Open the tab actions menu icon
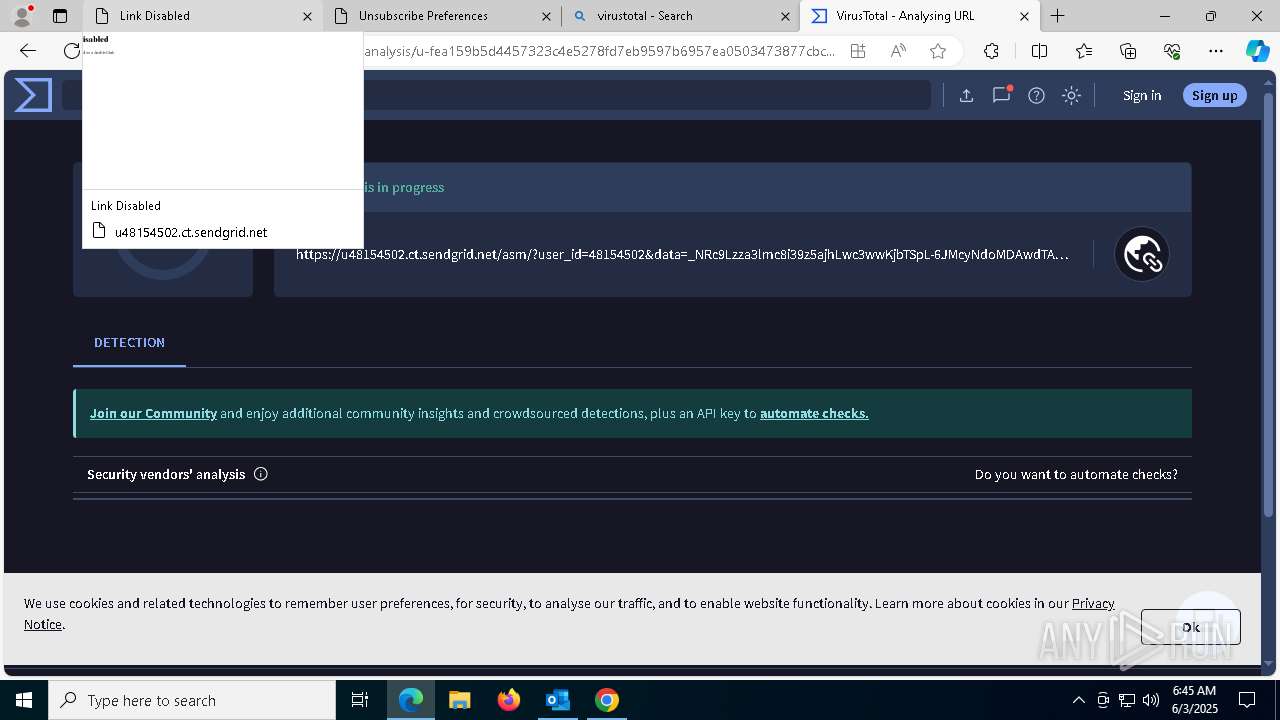Image resolution: width=1280 pixels, height=720 pixels. pos(60,16)
